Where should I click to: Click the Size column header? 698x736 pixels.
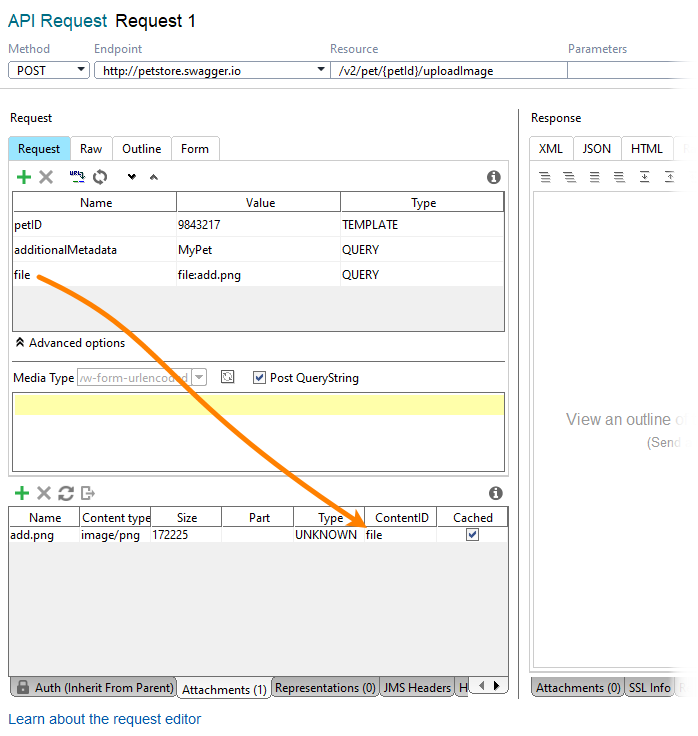point(186,517)
